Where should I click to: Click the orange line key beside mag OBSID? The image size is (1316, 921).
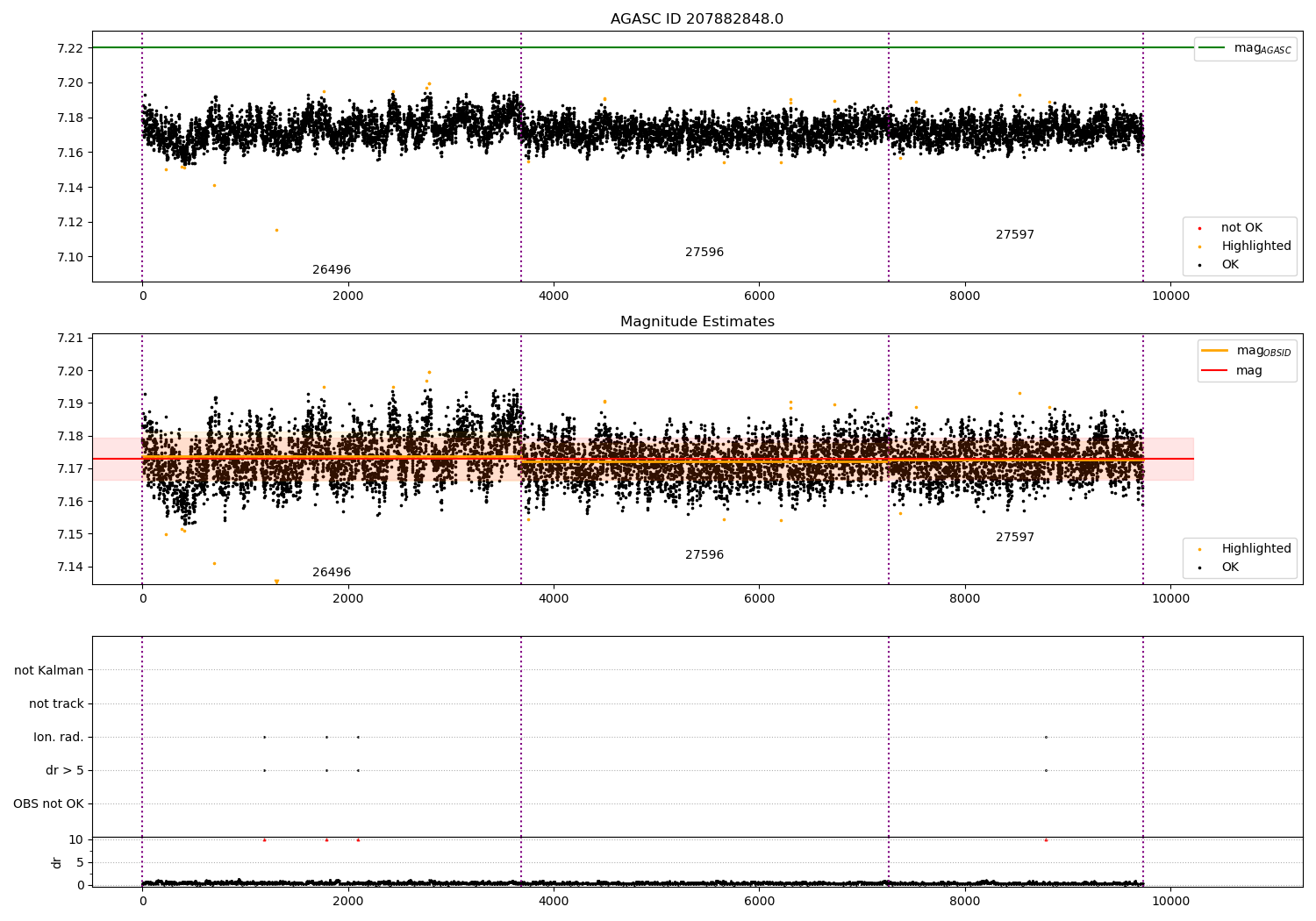point(1214,351)
